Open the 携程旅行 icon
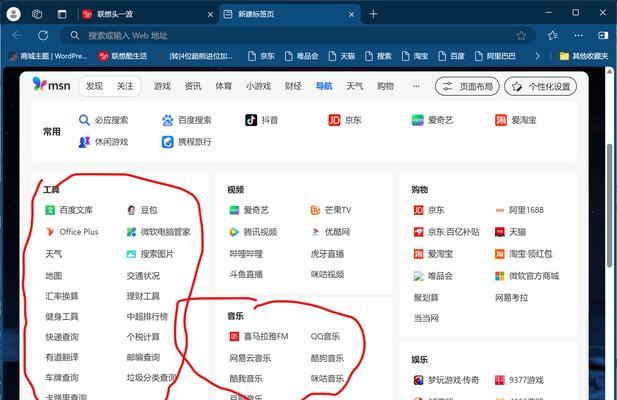Image resolution: width=617 pixels, height=400 pixels. tap(168, 142)
